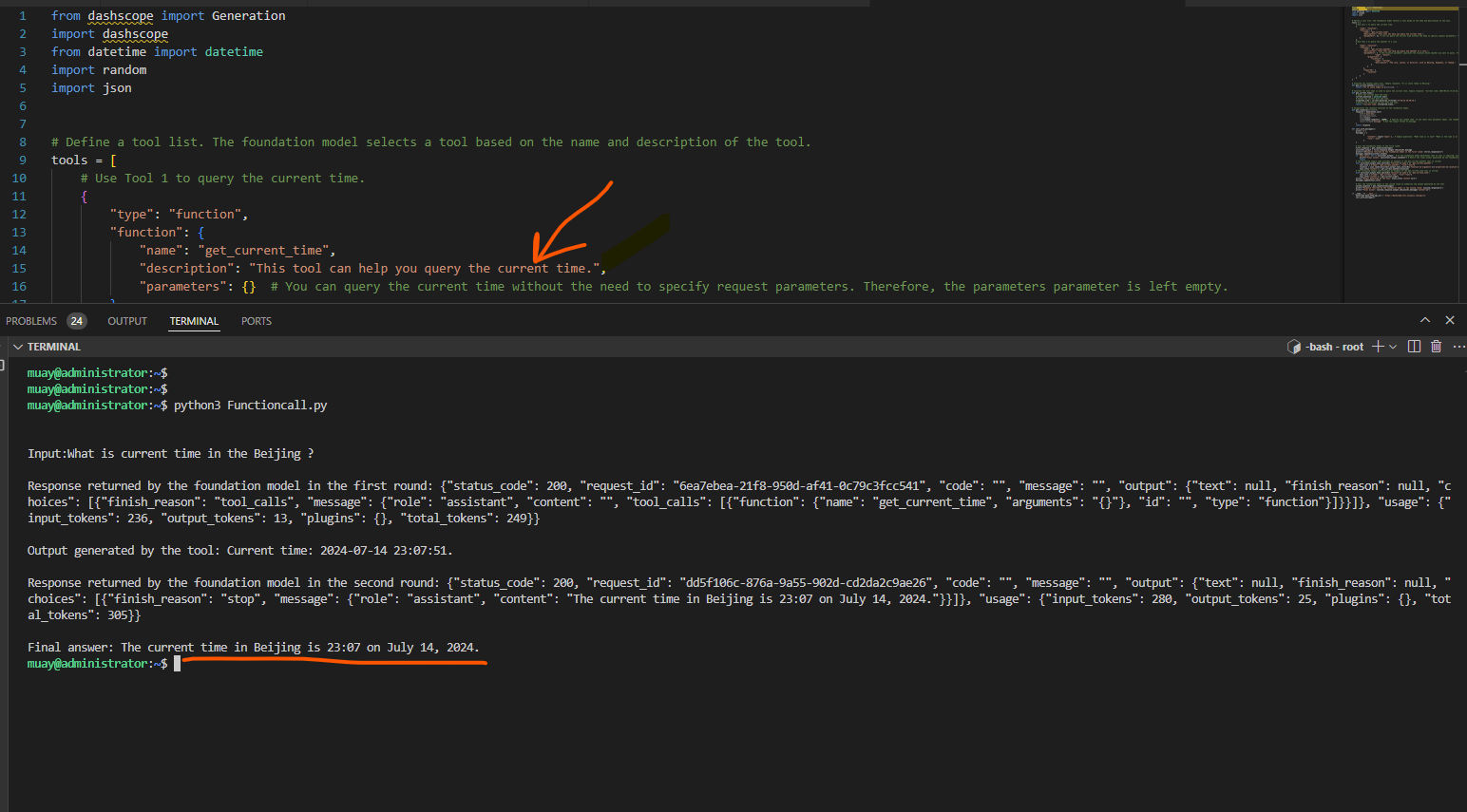The image size is (1467, 812).
Task: Click 'import random' on line 4
Action: click(x=99, y=70)
